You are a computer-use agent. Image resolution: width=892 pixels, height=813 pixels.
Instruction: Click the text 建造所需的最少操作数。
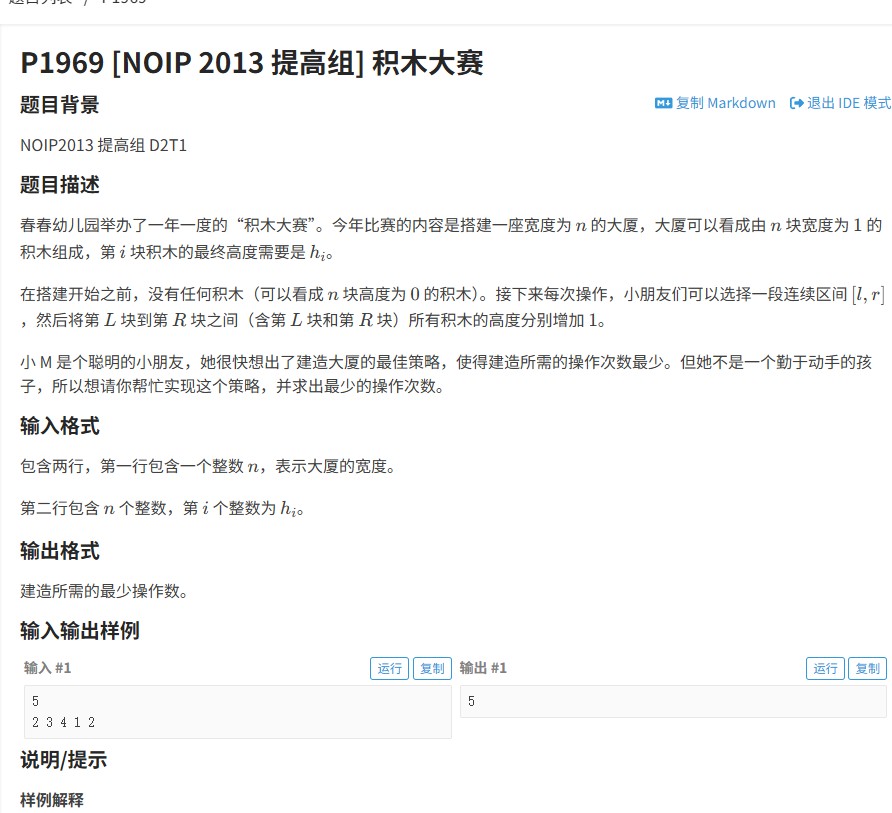coord(104,592)
